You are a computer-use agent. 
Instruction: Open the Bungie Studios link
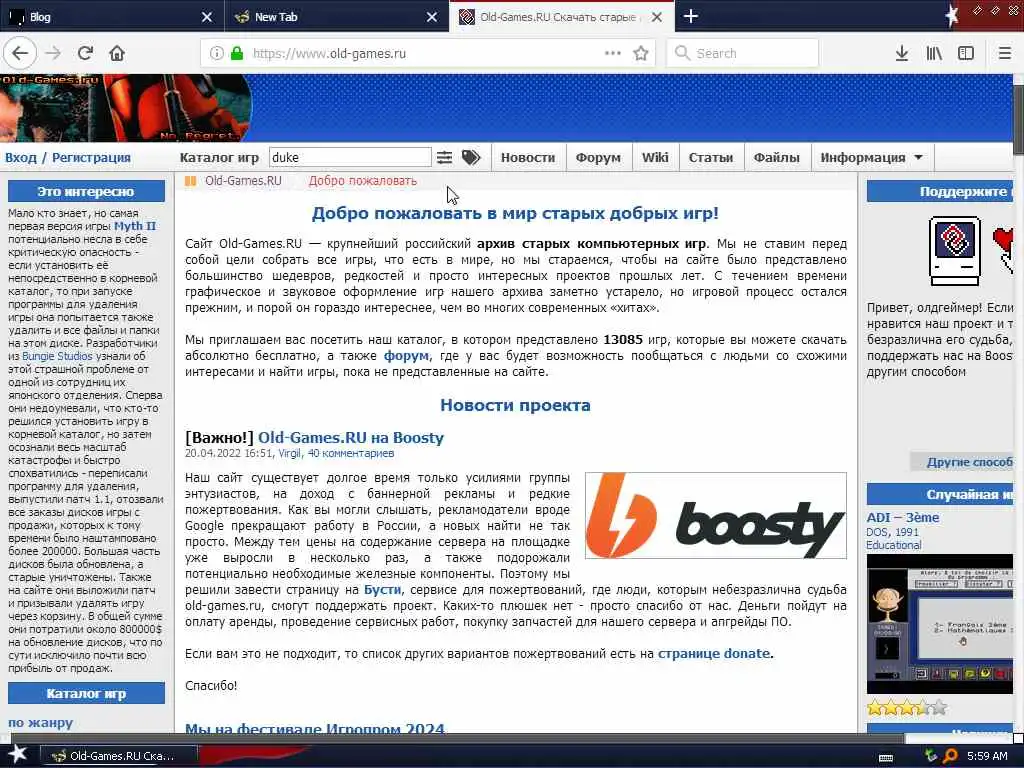(57, 356)
